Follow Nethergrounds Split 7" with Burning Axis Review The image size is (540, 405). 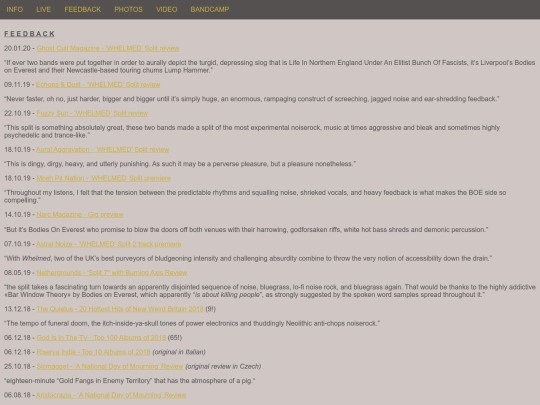[x=112, y=273]
